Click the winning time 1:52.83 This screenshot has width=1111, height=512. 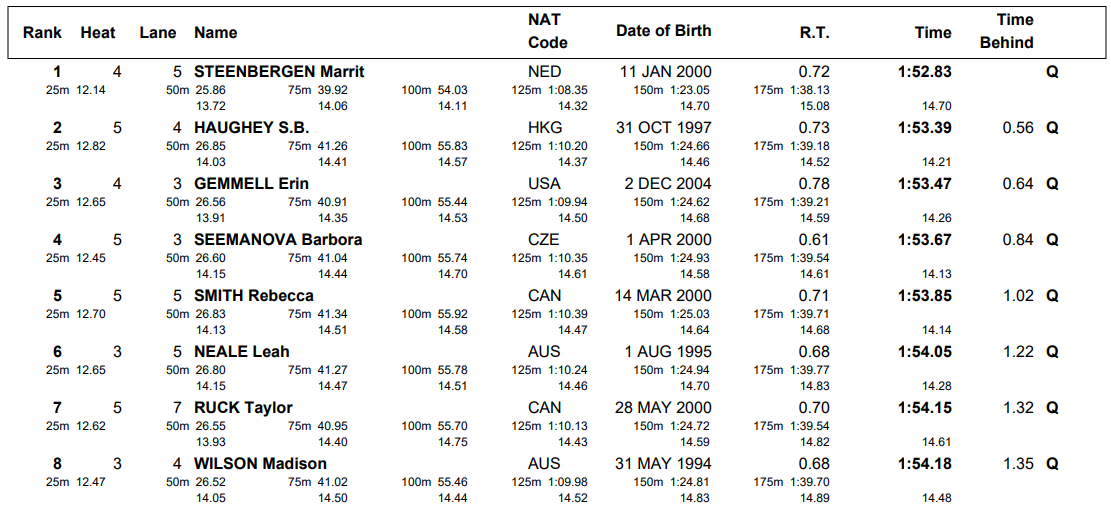[x=925, y=72]
